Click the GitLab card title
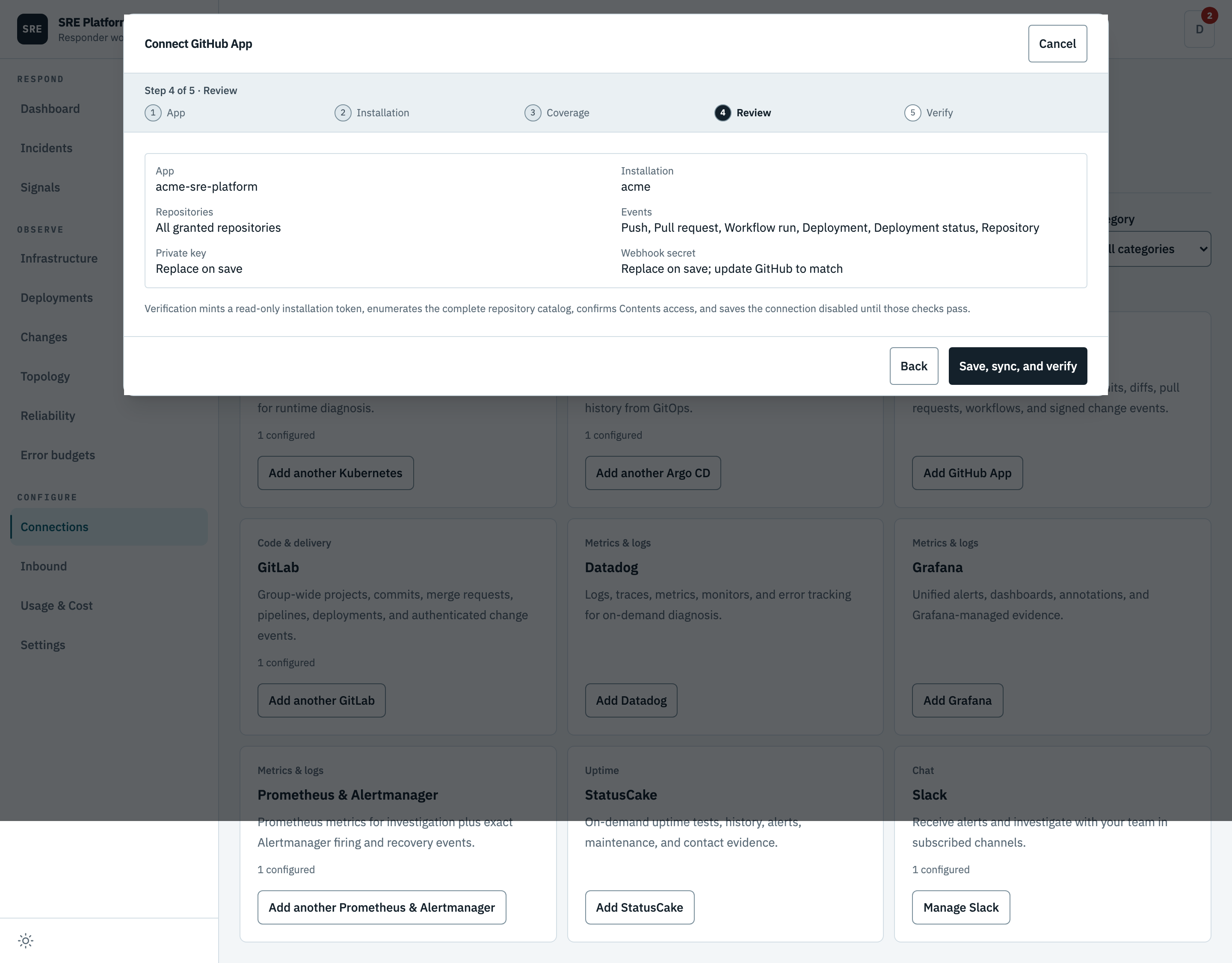The image size is (1232, 963). click(278, 567)
